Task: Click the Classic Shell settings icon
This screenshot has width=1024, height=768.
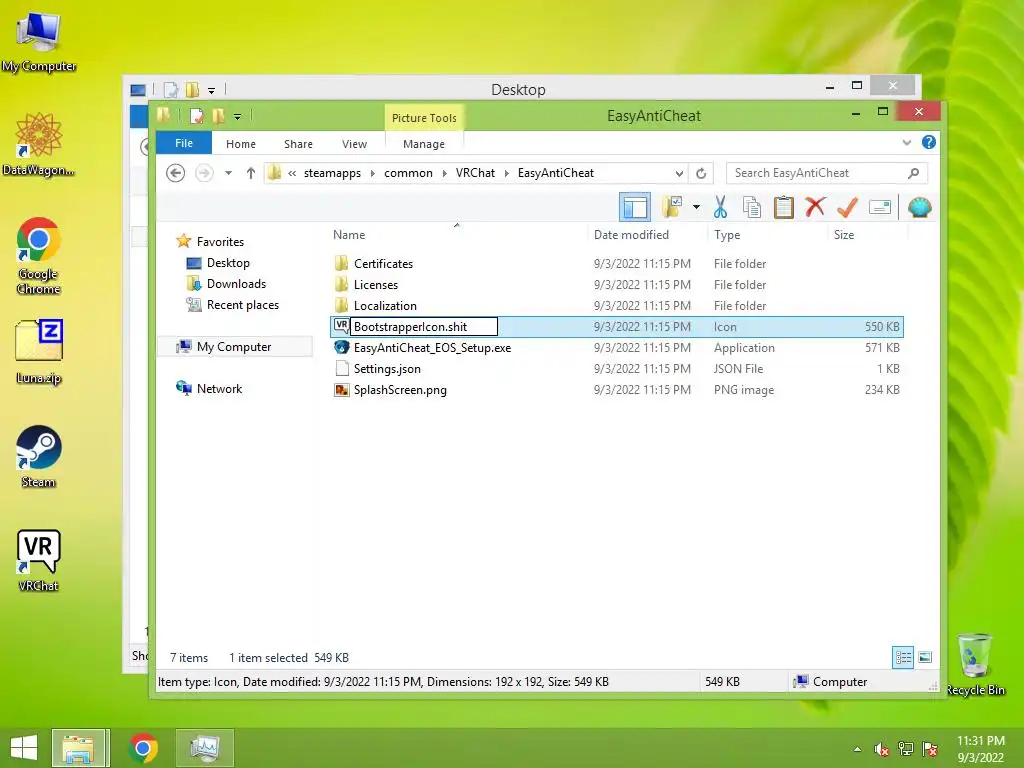Action: click(x=920, y=208)
